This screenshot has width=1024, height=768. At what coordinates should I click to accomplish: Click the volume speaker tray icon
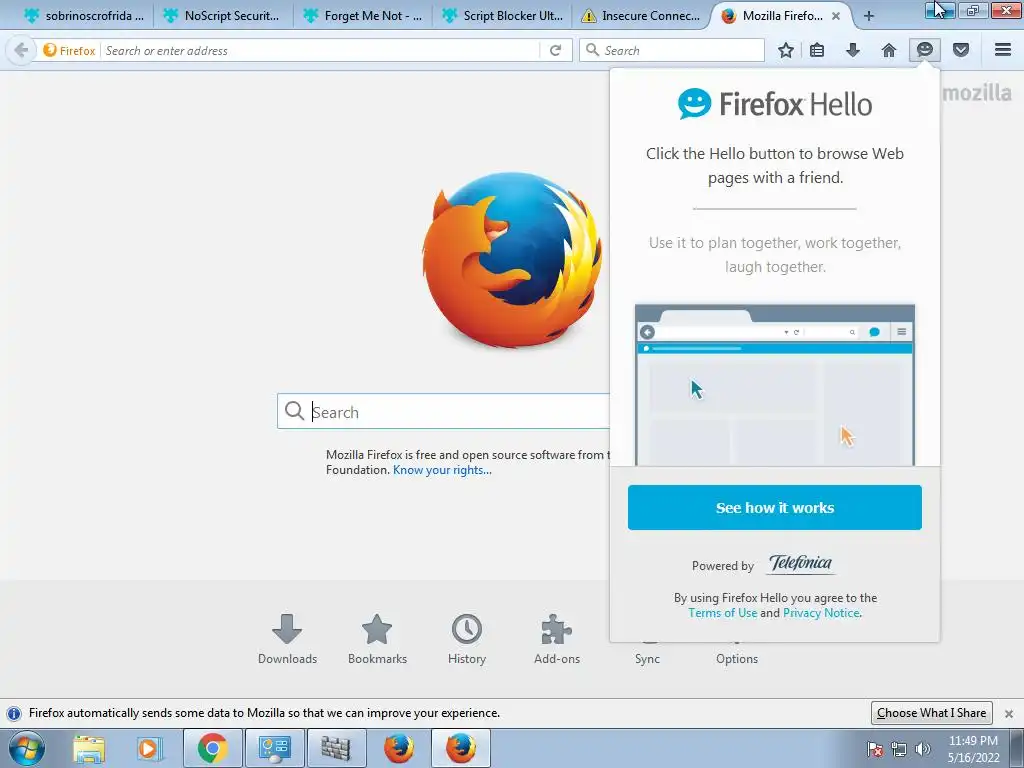[x=923, y=749]
